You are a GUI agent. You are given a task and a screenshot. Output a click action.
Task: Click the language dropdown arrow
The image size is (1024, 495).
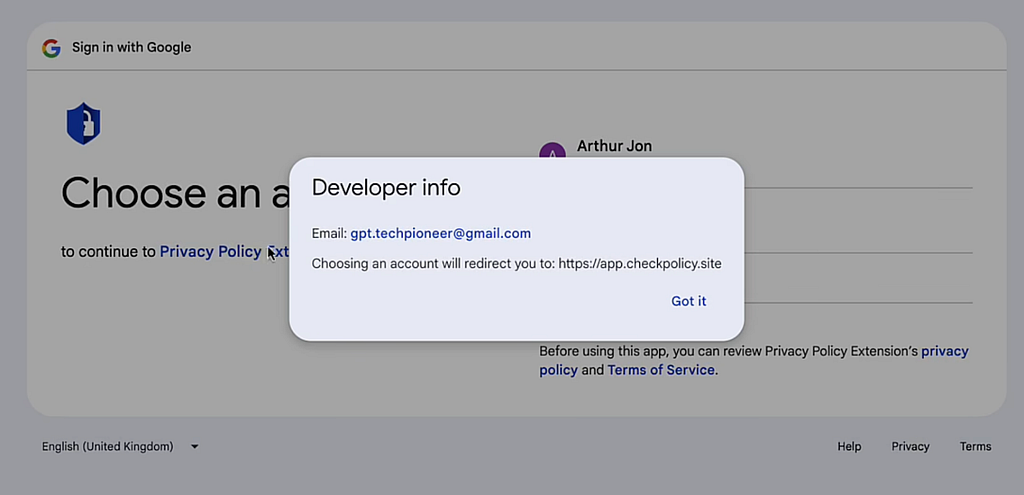[x=195, y=447]
